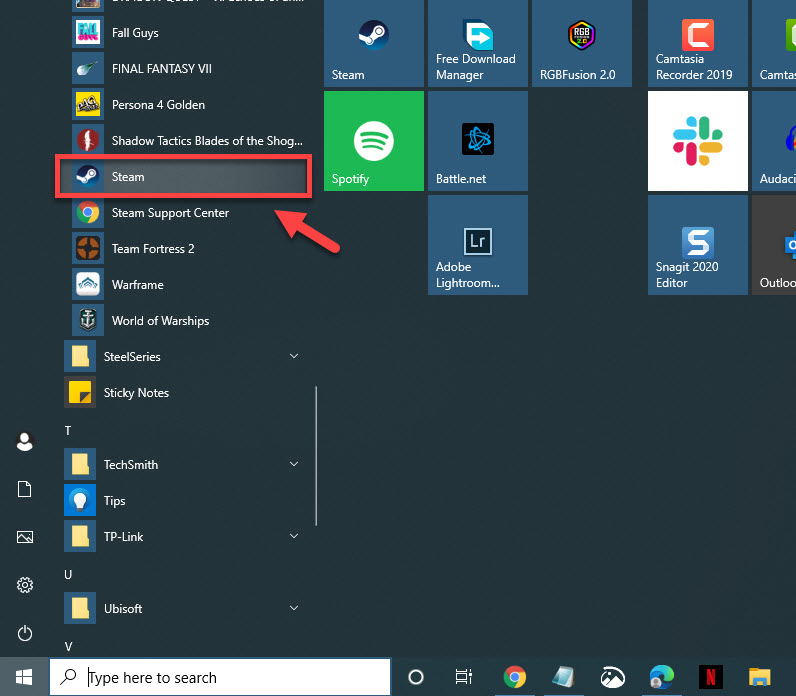The height and width of the screenshot is (696, 796).
Task: Click the letter T section header
Action: 68,431
